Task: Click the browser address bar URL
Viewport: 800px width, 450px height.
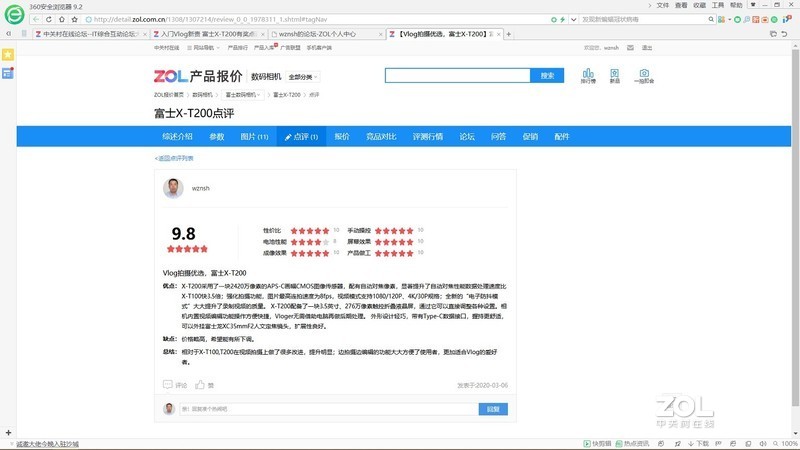Action: click(210, 19)
